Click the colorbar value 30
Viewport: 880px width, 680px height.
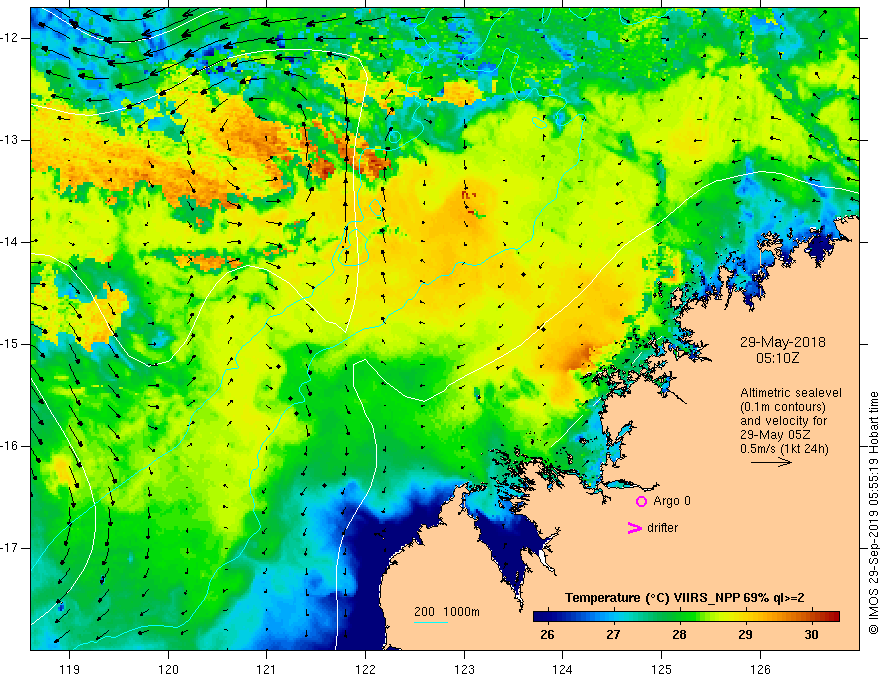click(811, 635)
